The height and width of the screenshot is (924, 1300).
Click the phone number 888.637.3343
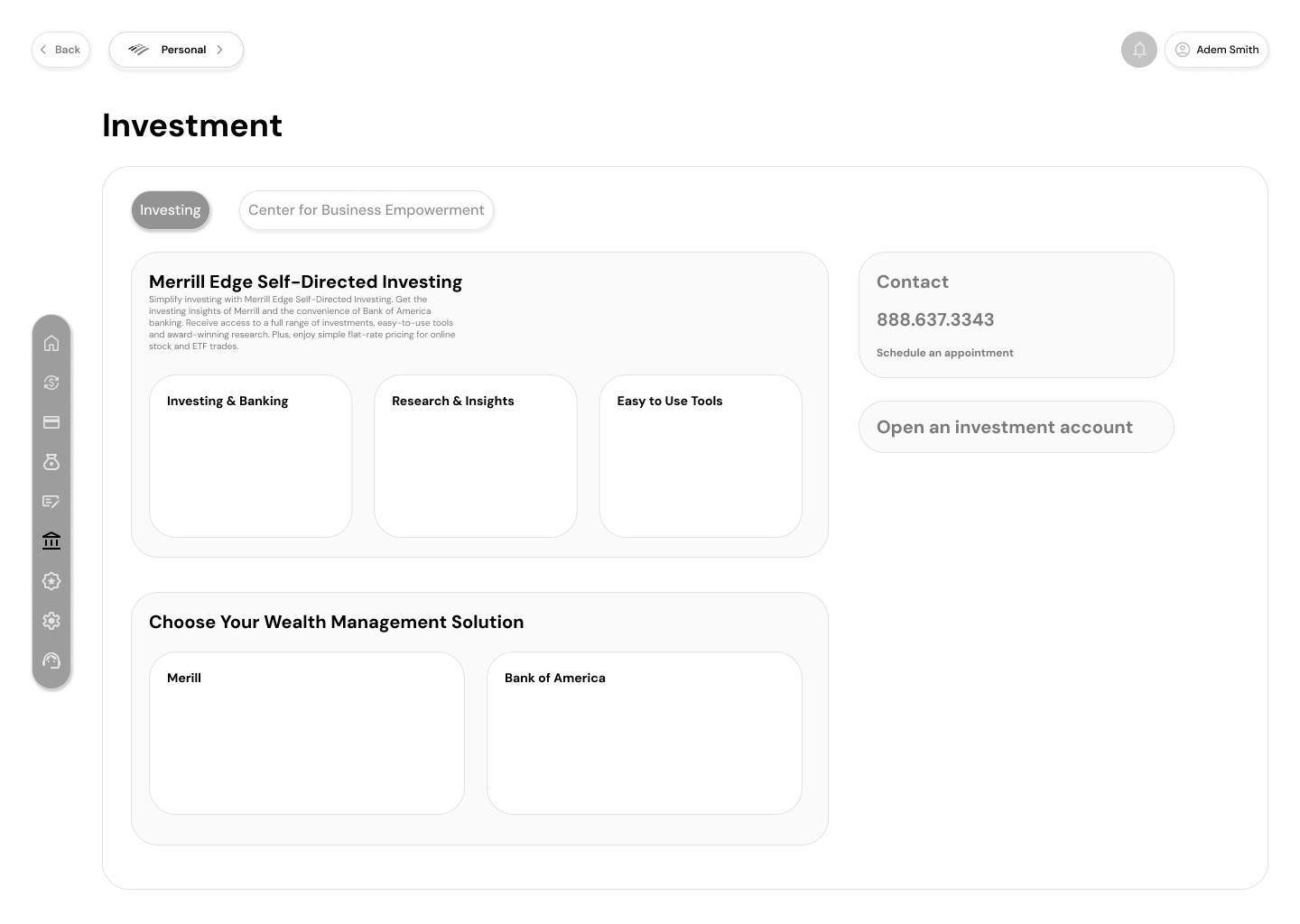[935, 319]
